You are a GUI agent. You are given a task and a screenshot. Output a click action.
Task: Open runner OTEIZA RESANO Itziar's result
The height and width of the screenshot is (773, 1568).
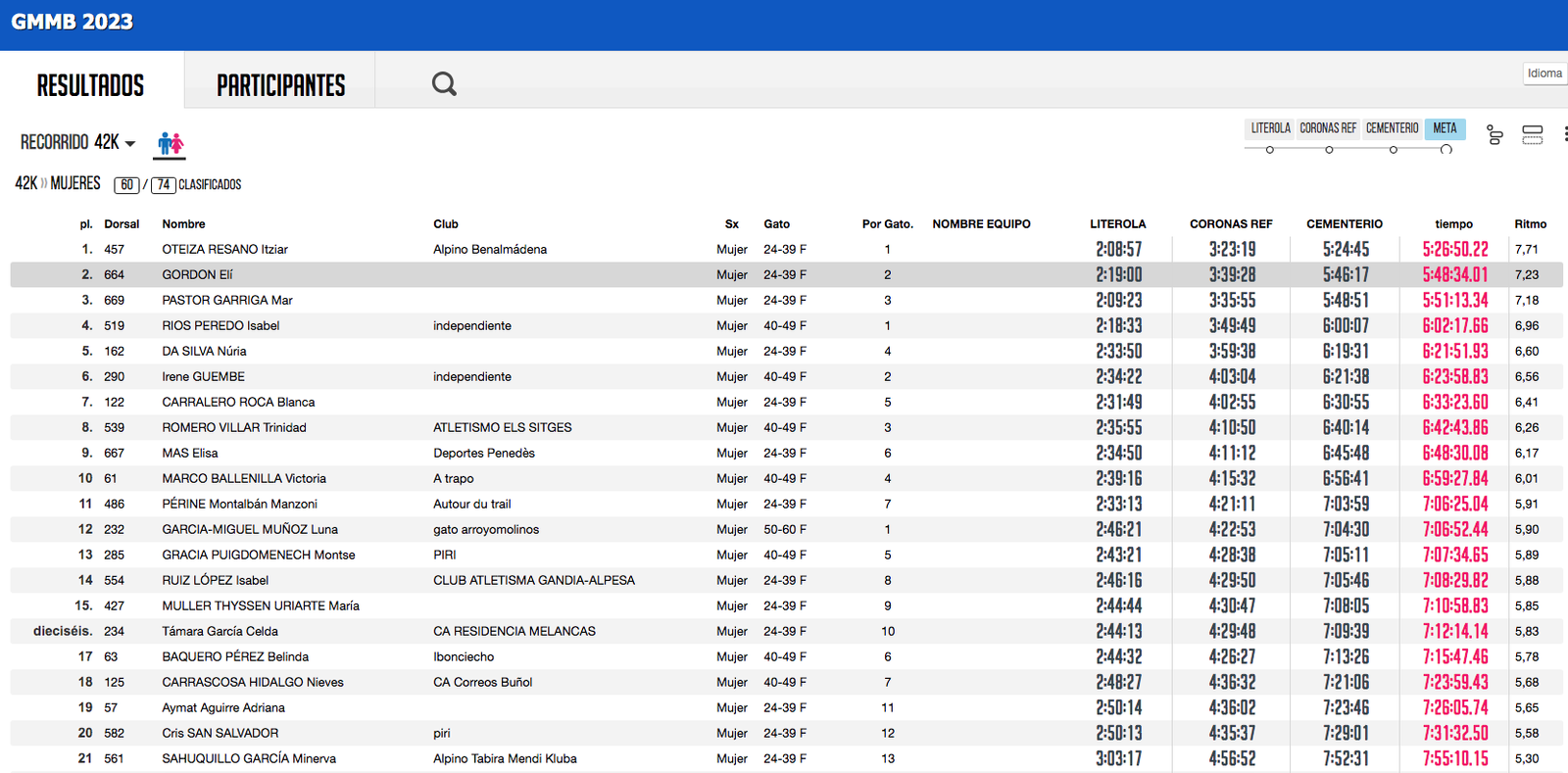pyautogui.click(x=224, y=250)
